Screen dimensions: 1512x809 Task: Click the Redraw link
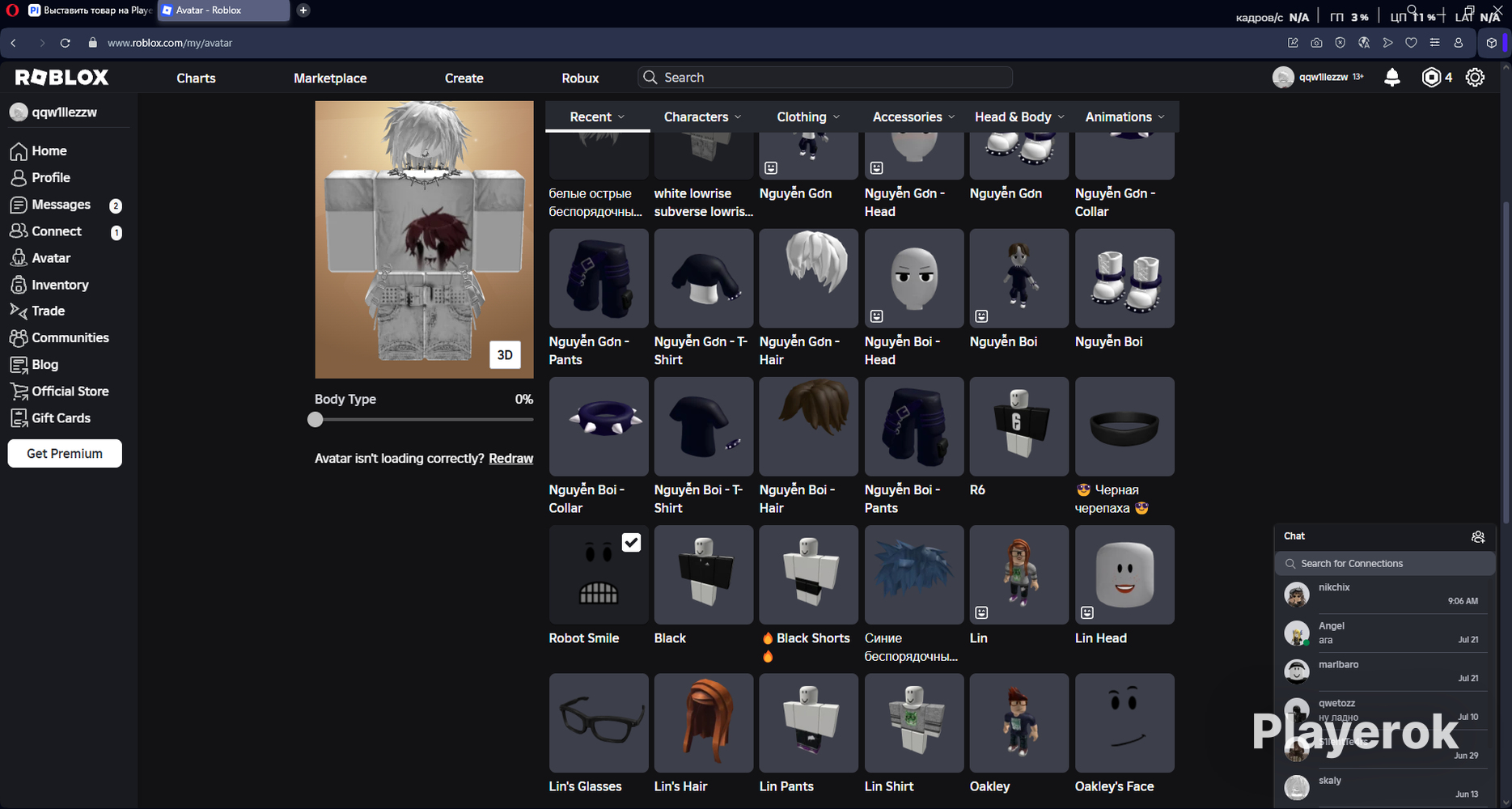point(511,459)
